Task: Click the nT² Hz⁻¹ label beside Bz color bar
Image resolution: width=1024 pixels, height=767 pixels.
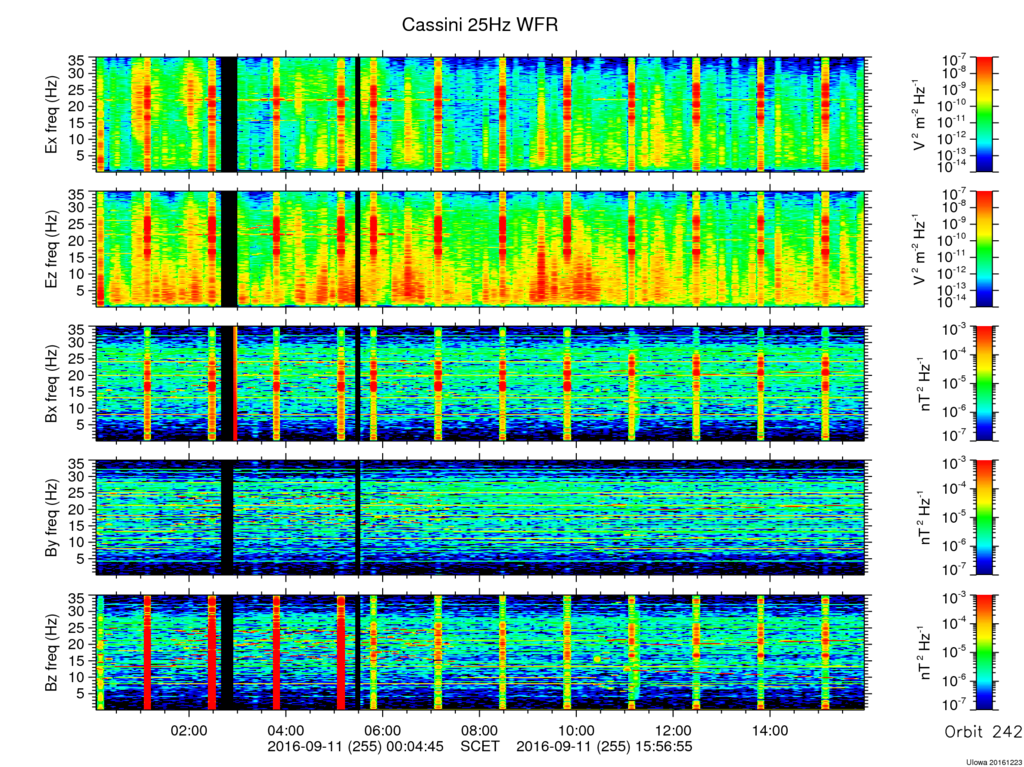Action: point(923,652)
